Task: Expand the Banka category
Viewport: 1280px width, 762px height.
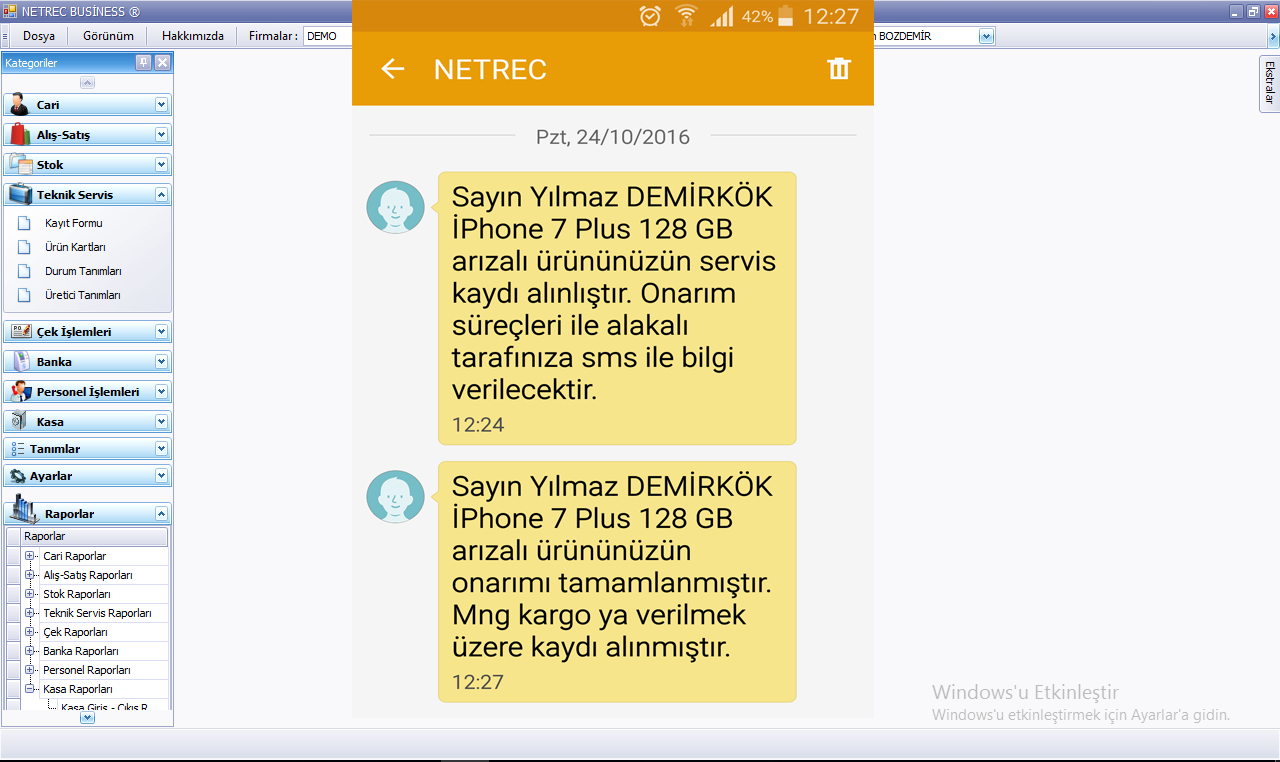Action: (161, 362)
